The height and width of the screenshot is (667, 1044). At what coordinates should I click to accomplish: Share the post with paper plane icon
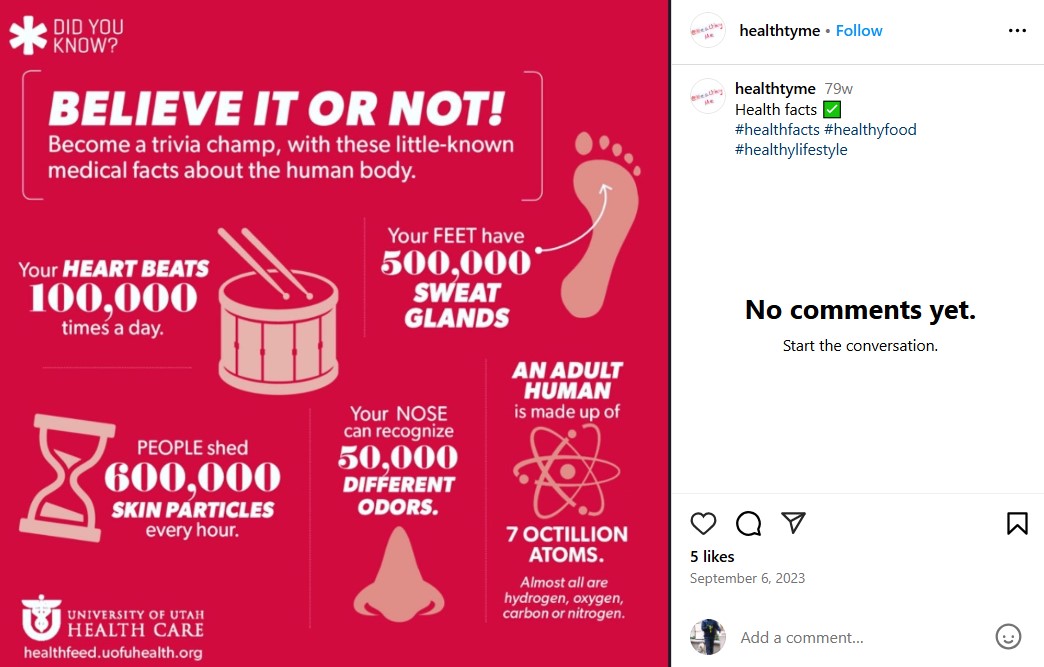pos(793,523)
